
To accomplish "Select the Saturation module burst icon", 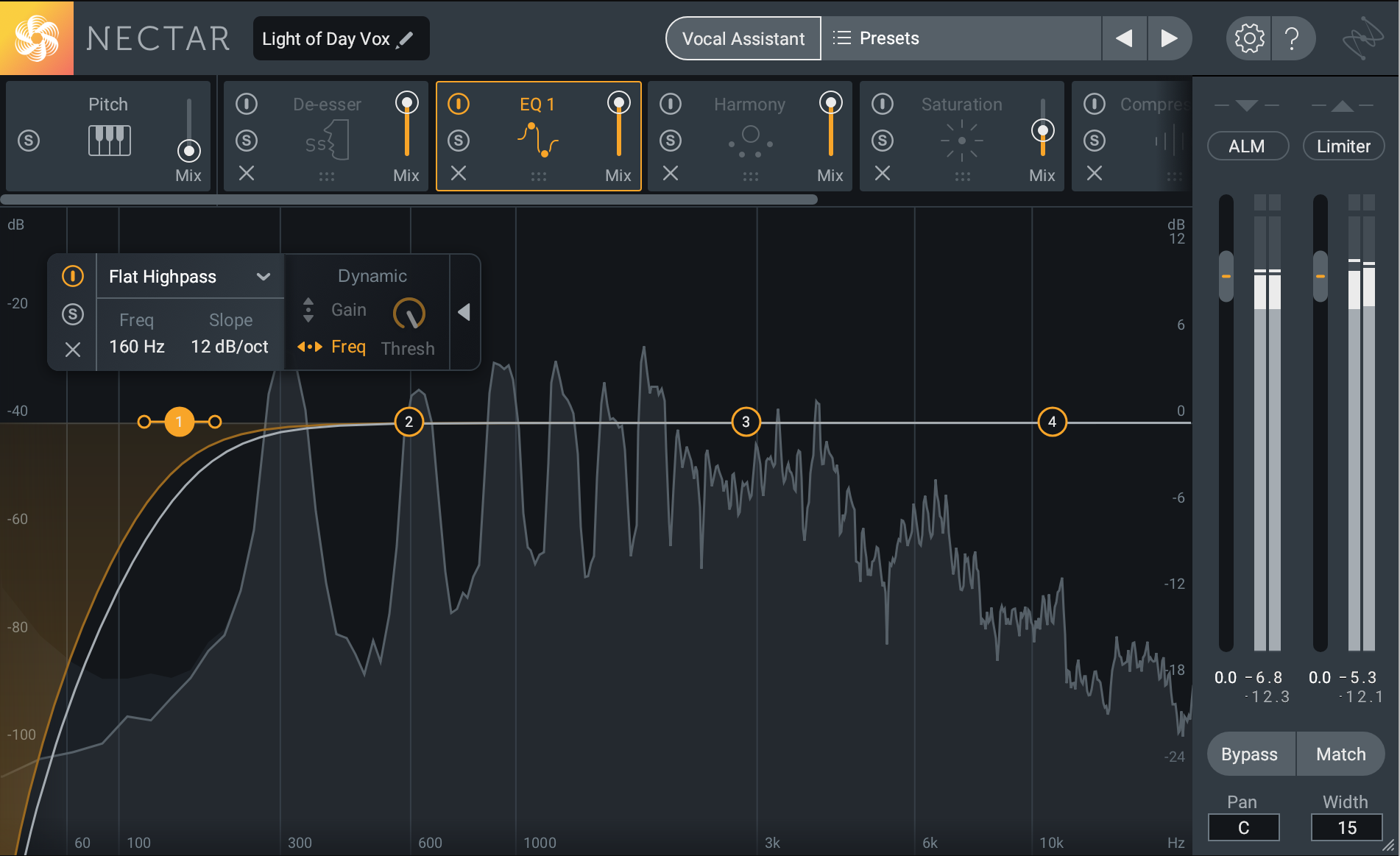I will (x=962, y=141).
